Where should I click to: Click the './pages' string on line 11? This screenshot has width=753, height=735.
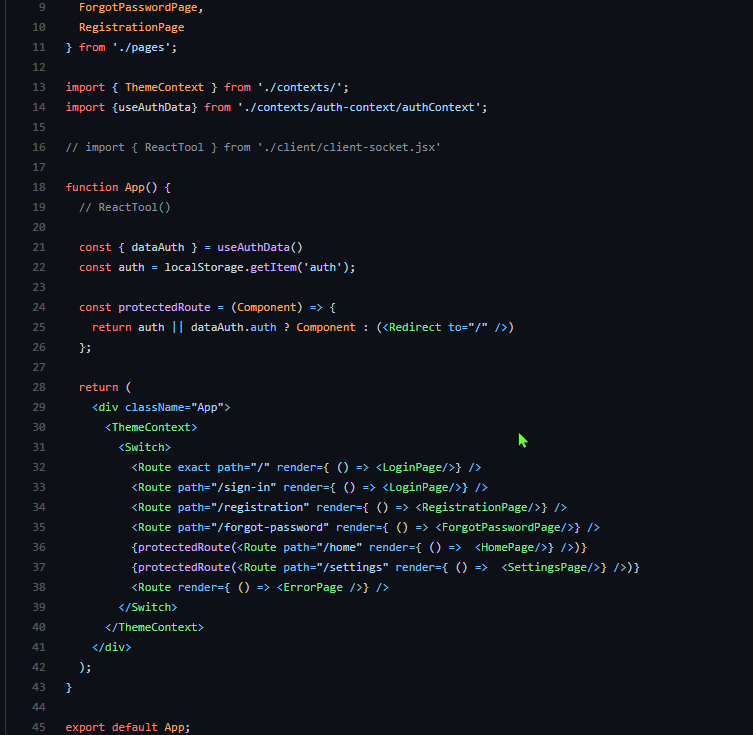pyautogui.click(x=141, y=48)
